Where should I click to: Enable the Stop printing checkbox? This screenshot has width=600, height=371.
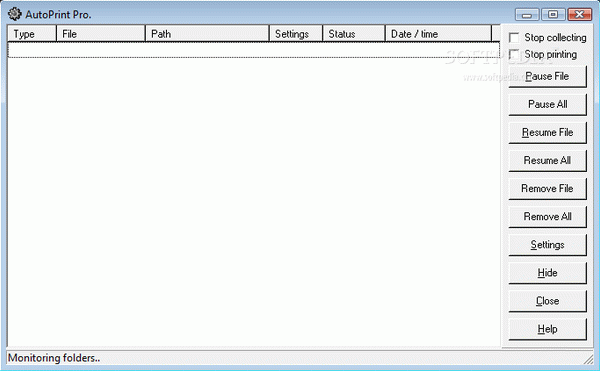(x=514, y=54)
